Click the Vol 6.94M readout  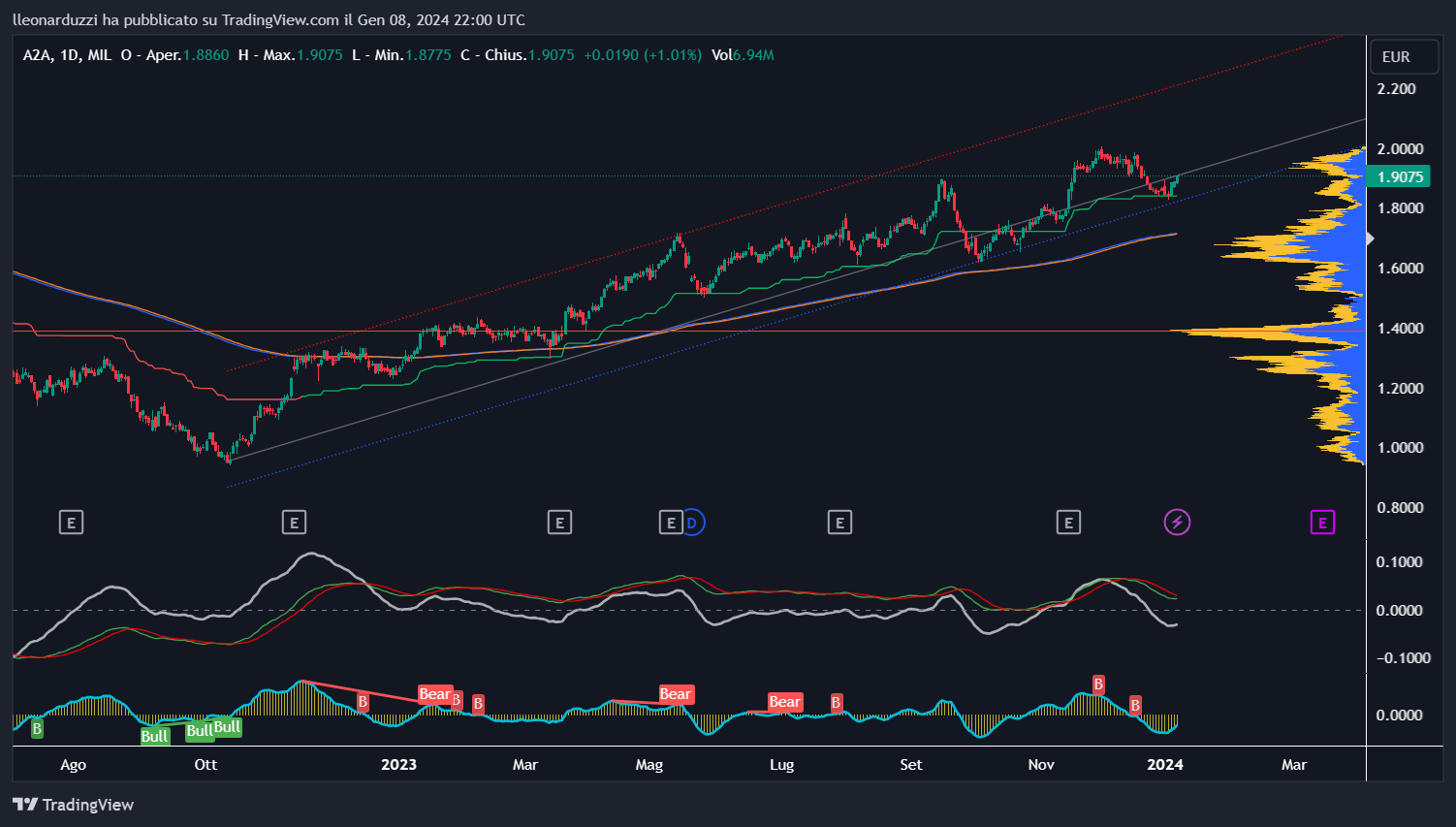(x=743, y=55)
